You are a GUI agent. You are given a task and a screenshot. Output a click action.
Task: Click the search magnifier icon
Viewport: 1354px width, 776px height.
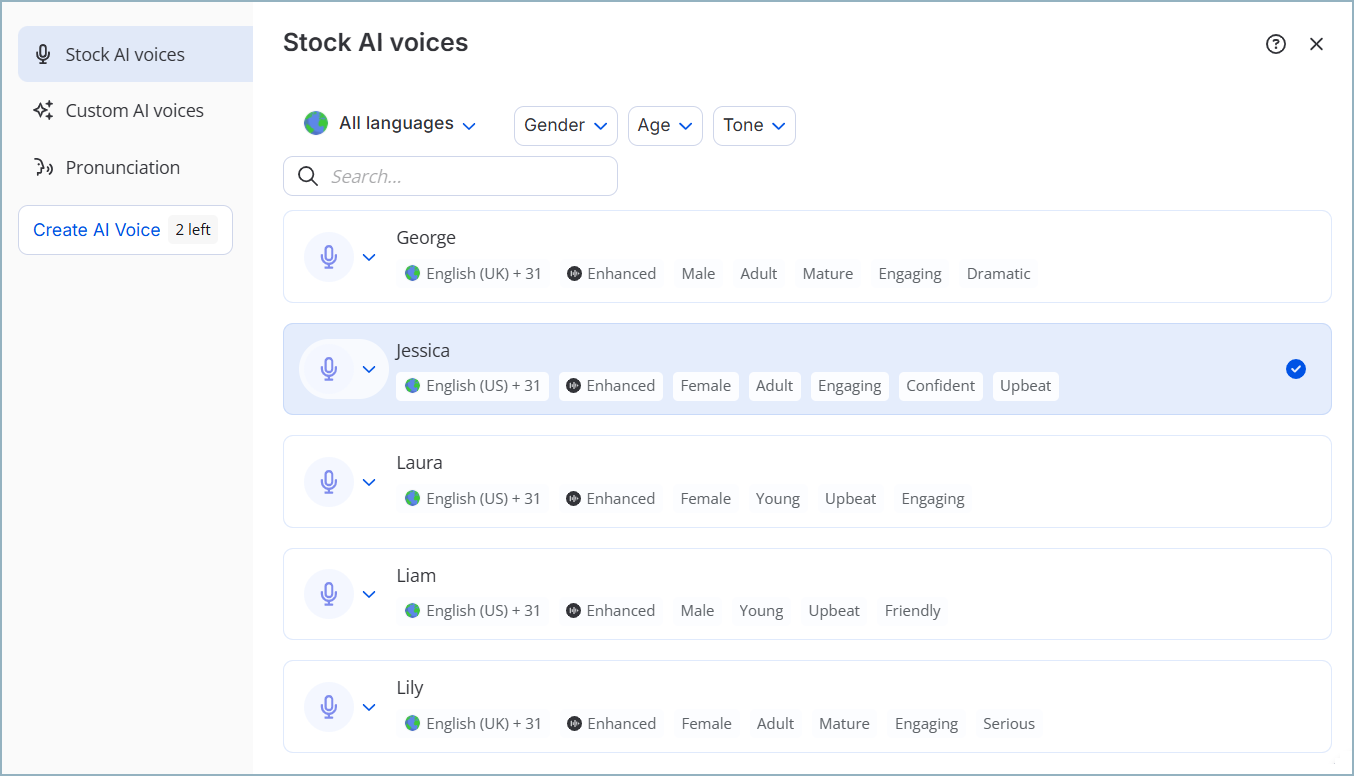(x=307, y=175)
